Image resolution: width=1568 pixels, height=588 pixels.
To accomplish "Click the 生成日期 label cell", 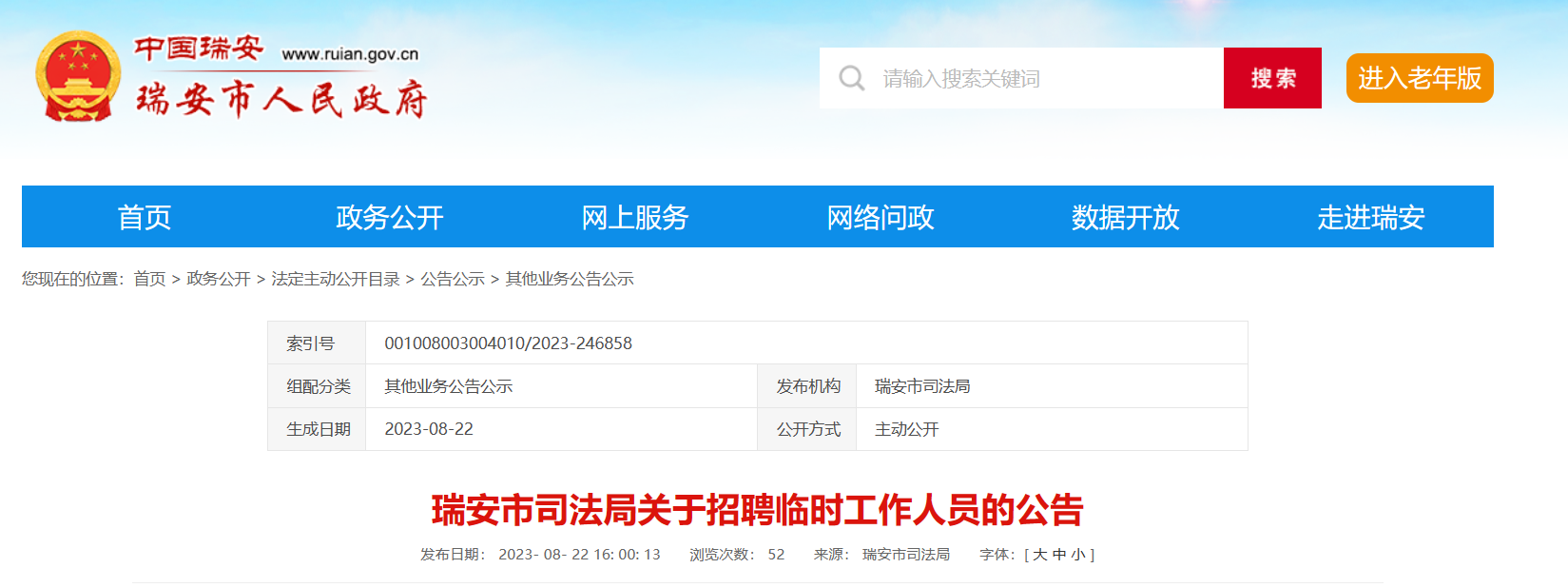I will (317, 429).
